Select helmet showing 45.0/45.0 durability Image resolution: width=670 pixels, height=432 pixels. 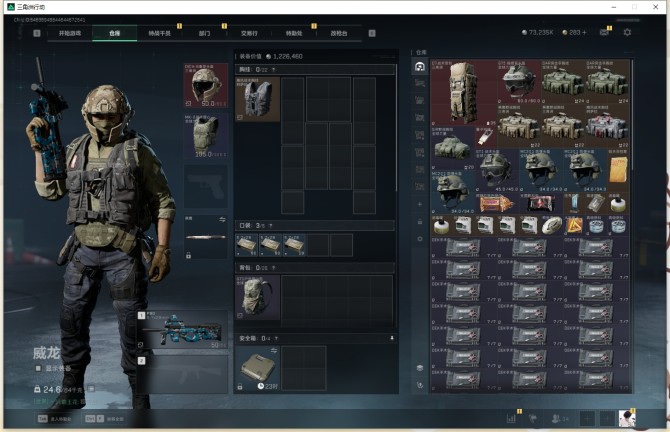point(496,170)
